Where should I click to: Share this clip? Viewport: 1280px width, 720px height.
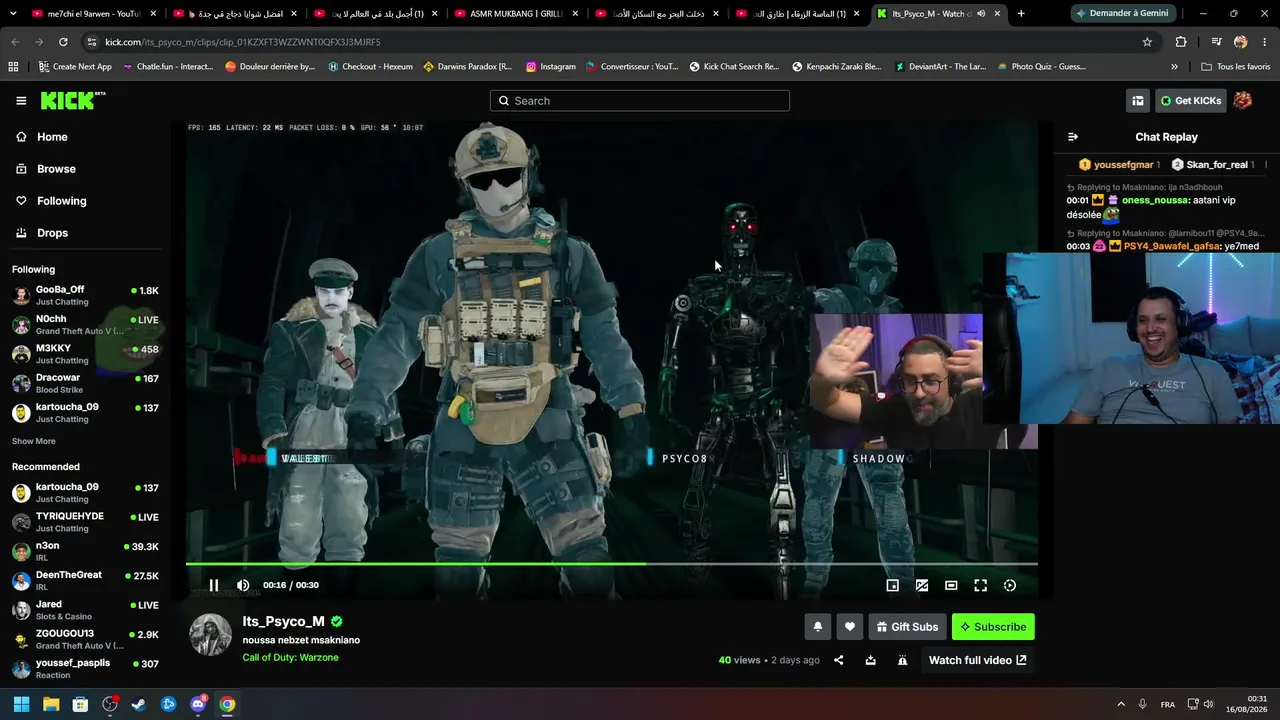pyautogui.click(x=839, y=660)
